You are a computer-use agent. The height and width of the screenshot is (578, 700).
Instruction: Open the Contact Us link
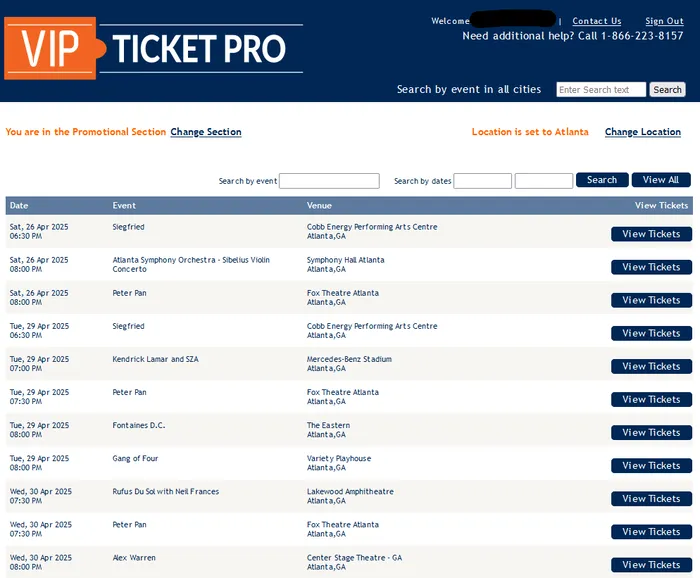[x=596, y=21]
